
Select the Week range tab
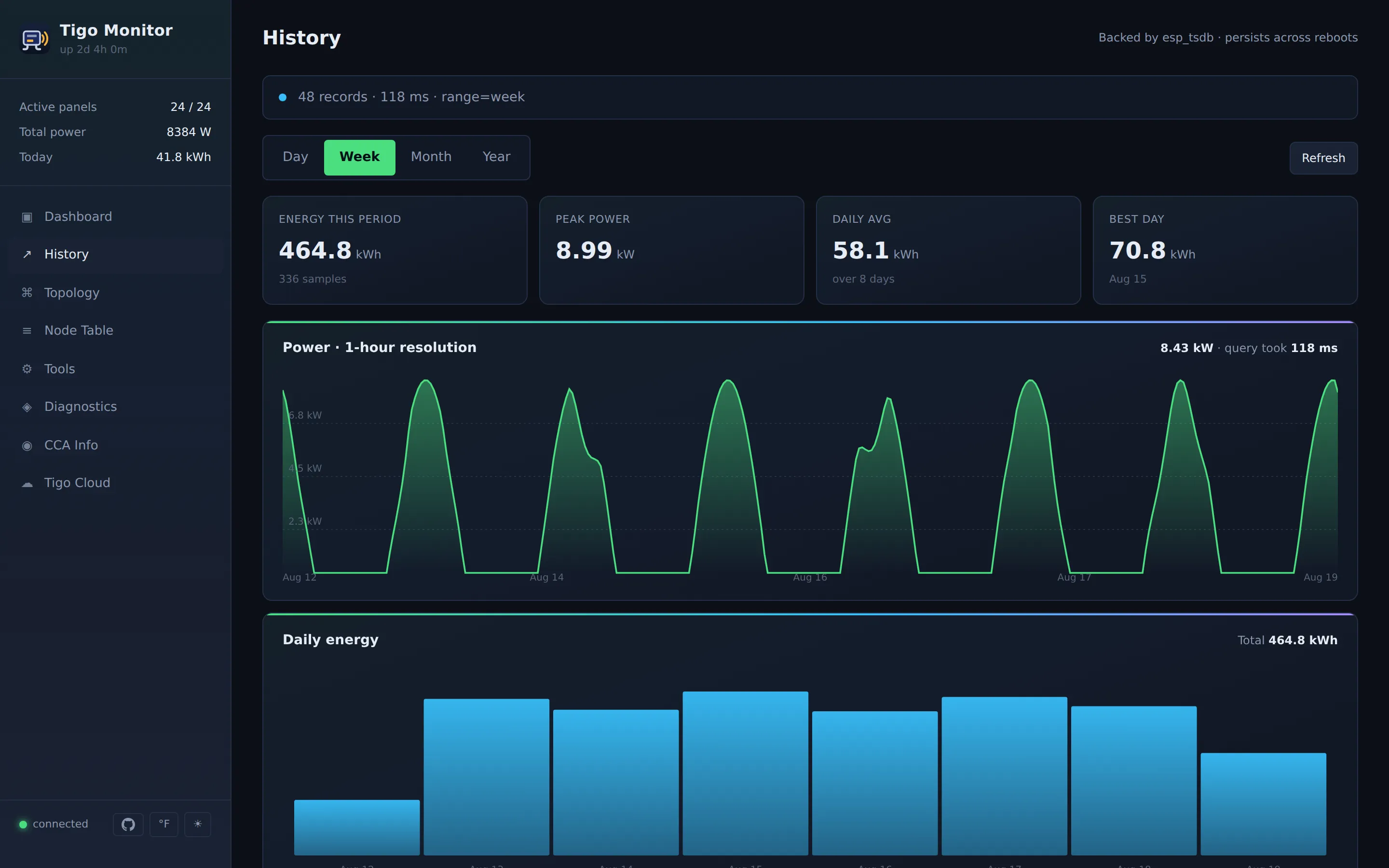pyautogui.click(x=359, y=157)
